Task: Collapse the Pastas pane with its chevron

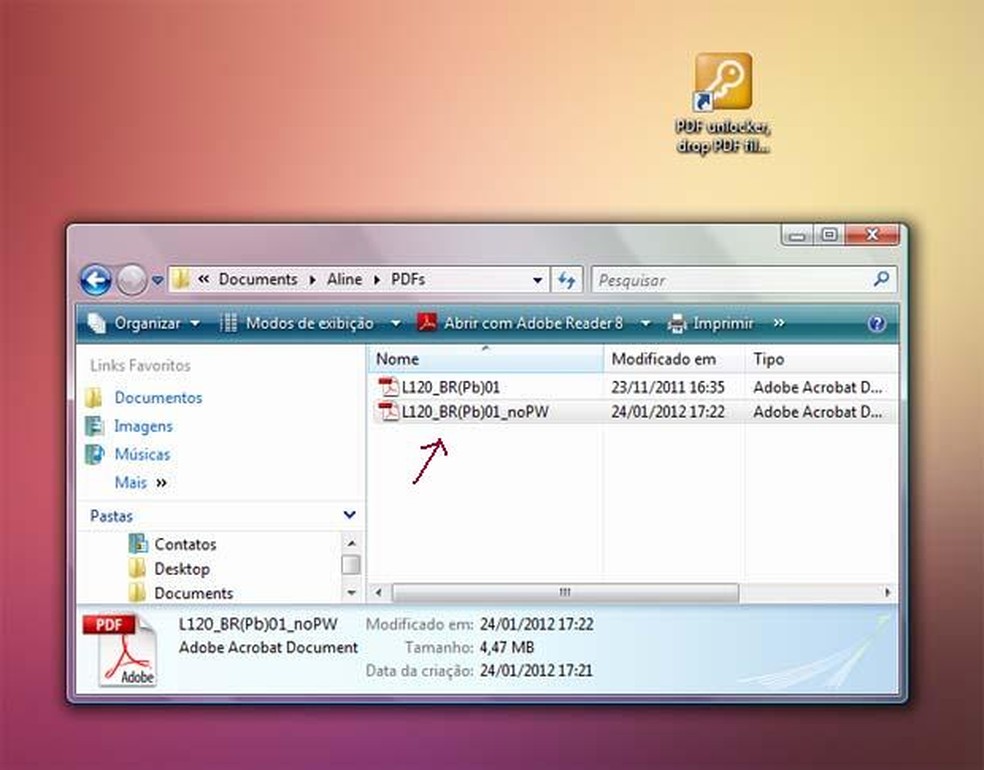Action: pyautogui.click(x=350, y=515)
